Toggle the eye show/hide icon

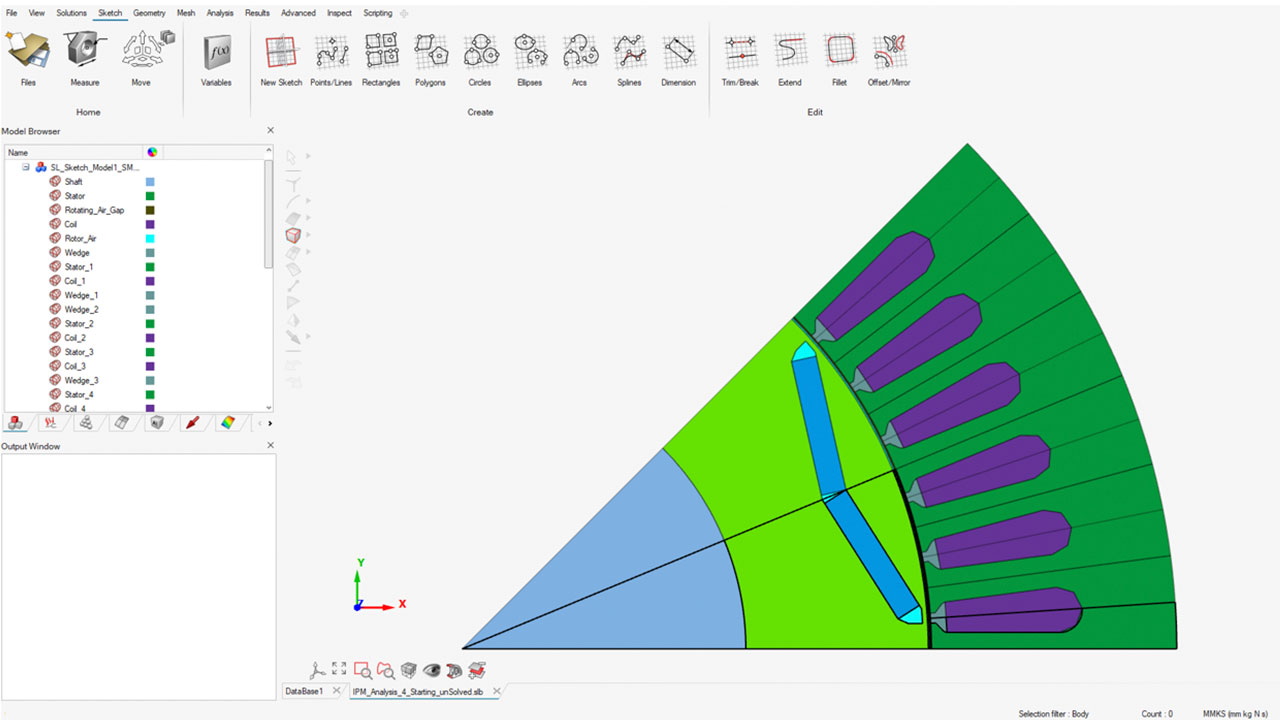click(x=431, y=670)
